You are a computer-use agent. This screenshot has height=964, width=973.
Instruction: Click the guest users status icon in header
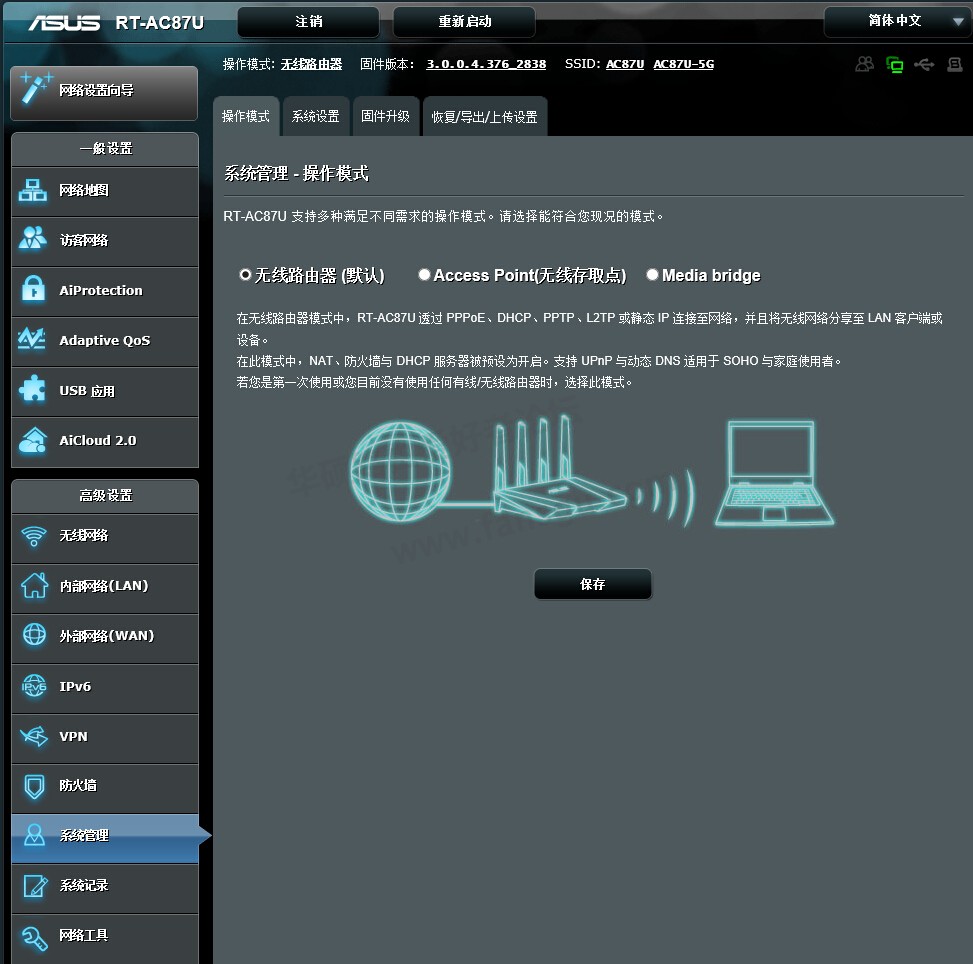pyautogui.click(x=864, y=64)
